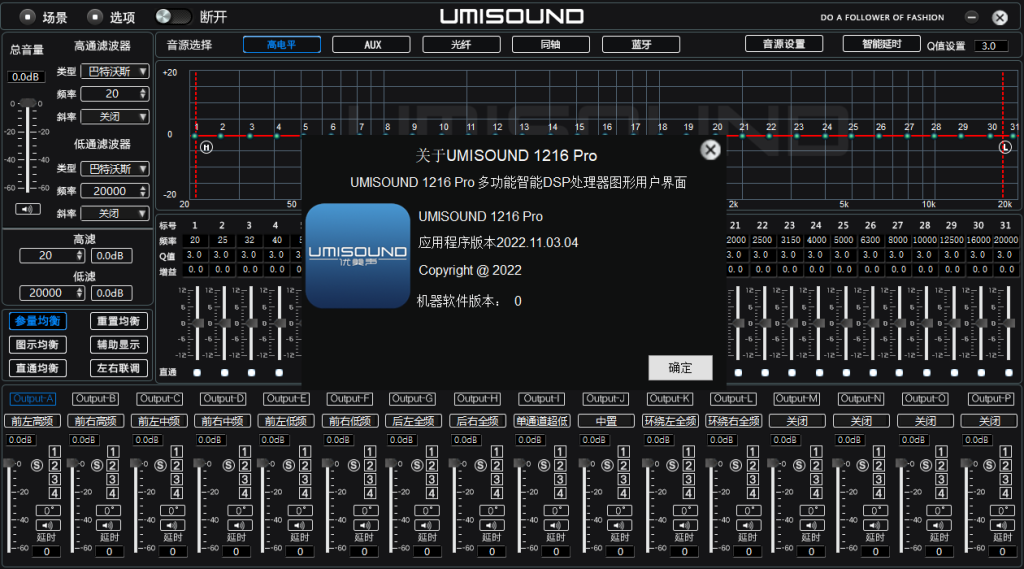Click the Output-A volume fader
Screen dimensions: 1024x569
(x=9, y=506)
